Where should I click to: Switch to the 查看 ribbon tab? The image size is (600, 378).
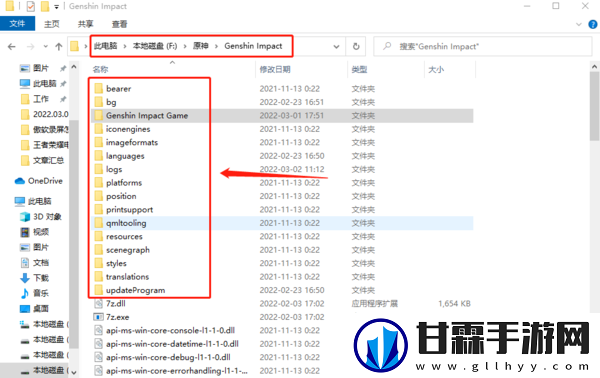click(119, 24)
